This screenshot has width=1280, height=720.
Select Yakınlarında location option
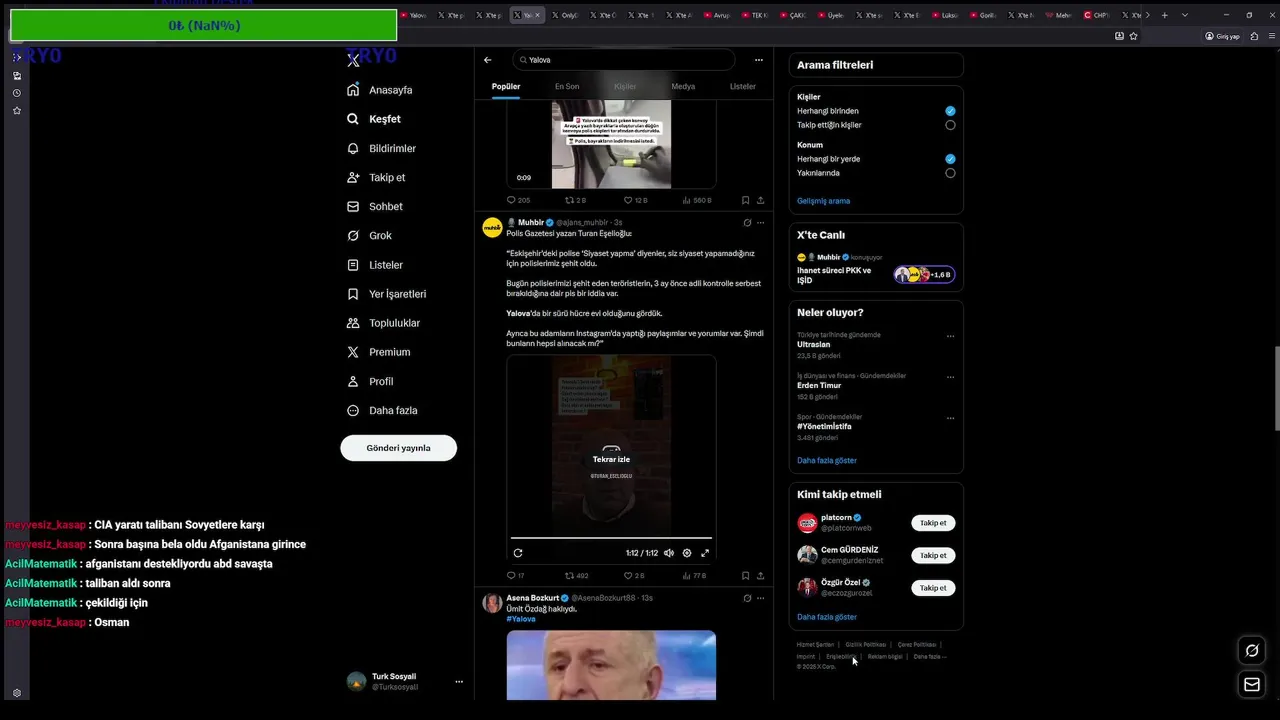[x=950, y=173]
